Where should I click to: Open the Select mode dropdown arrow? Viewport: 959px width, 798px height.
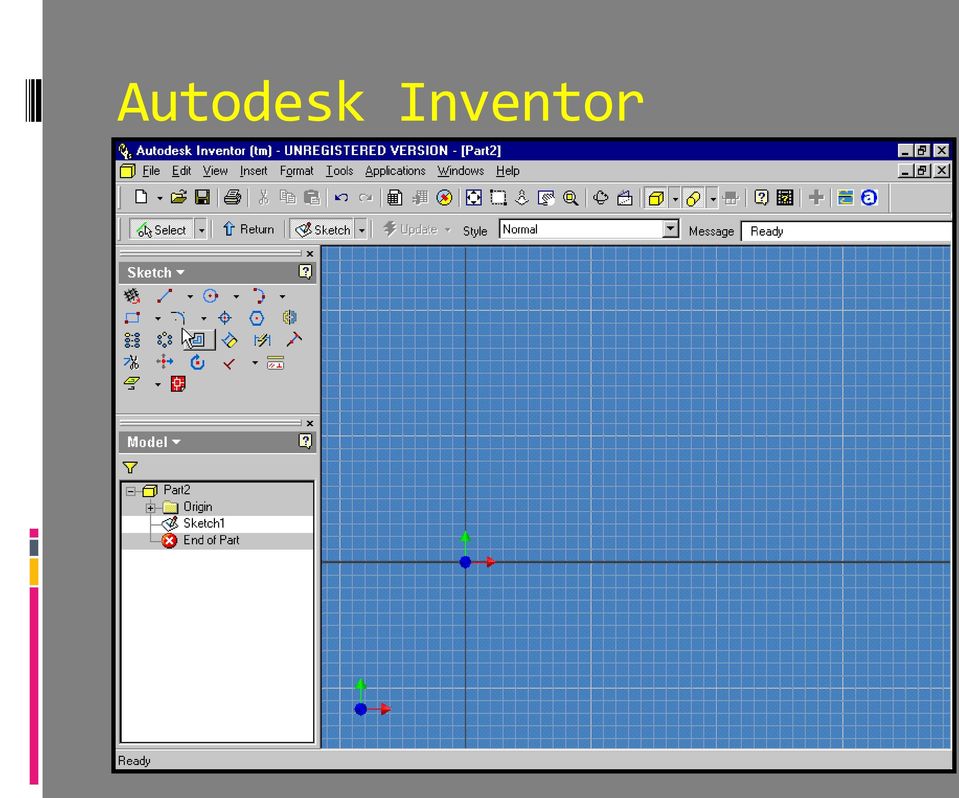(x=201, y=230)
